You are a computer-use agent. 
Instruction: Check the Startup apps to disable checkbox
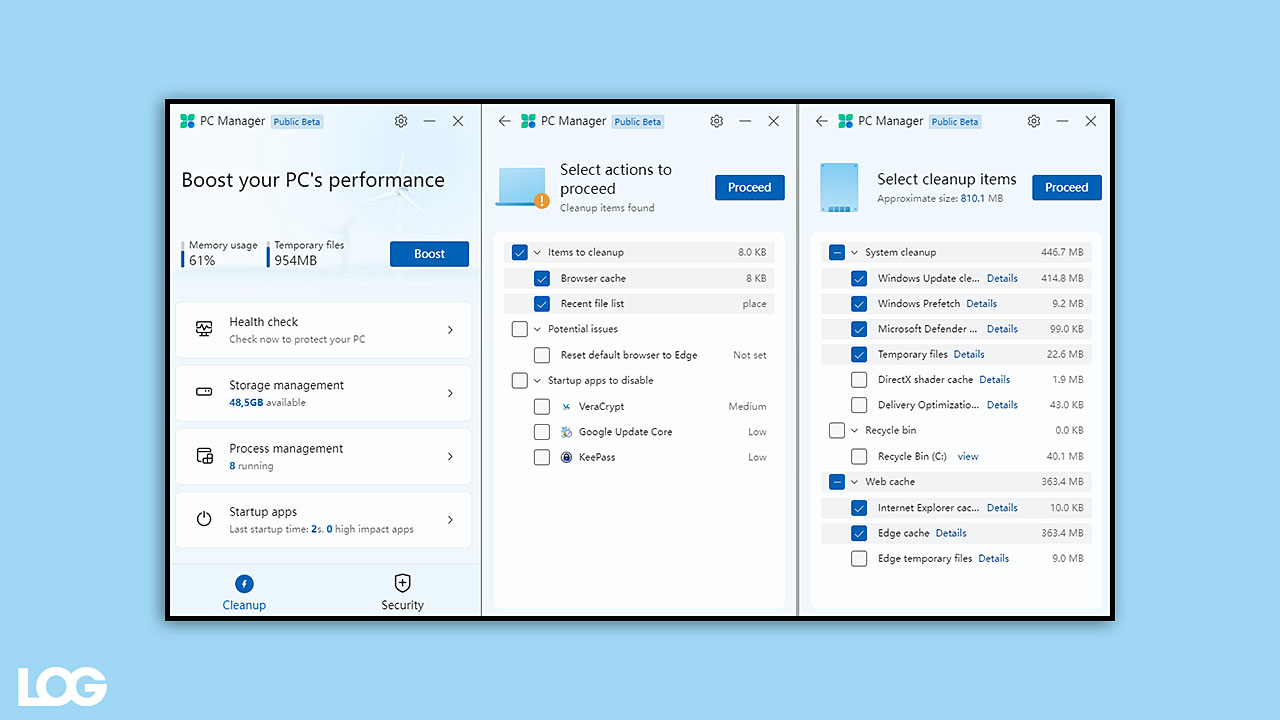coord(520,381)
